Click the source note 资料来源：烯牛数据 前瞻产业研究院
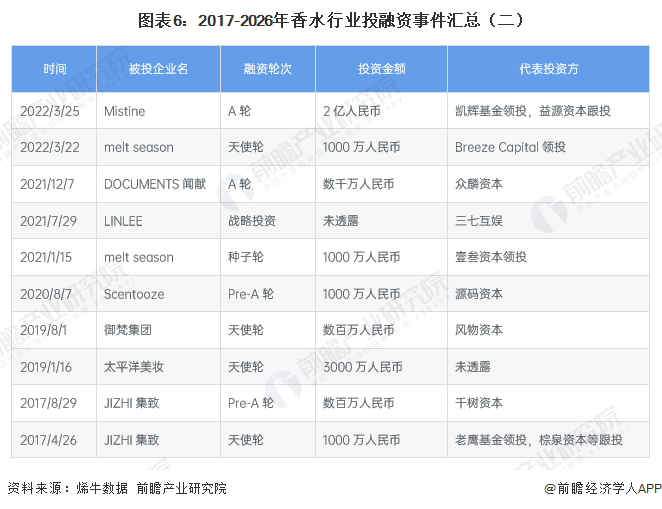This screenshot has width=662, height=509. click(x=117, y=488)
